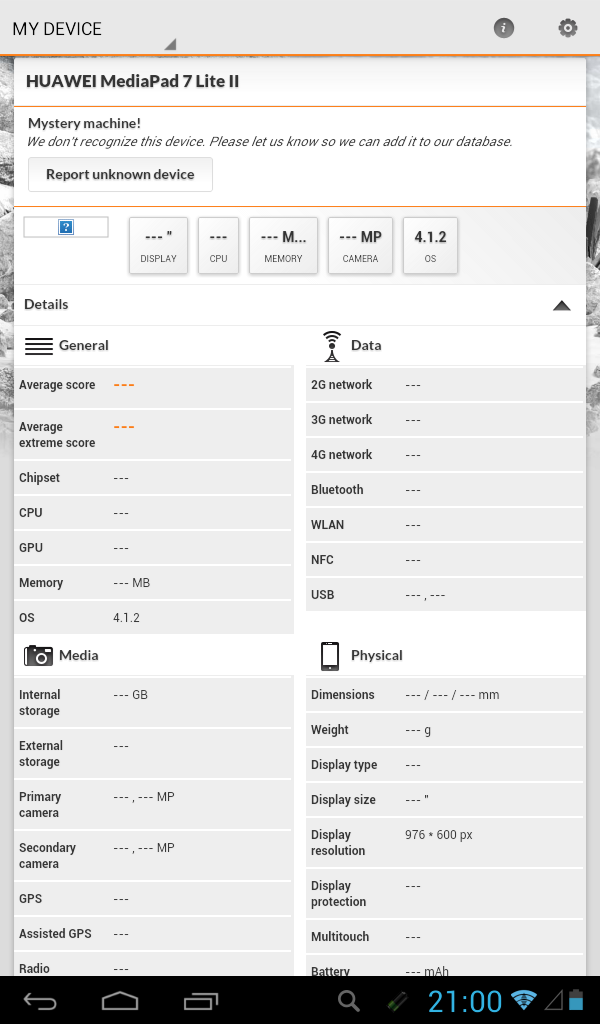Tap the USB debugging status icon

coord(397,1000)
